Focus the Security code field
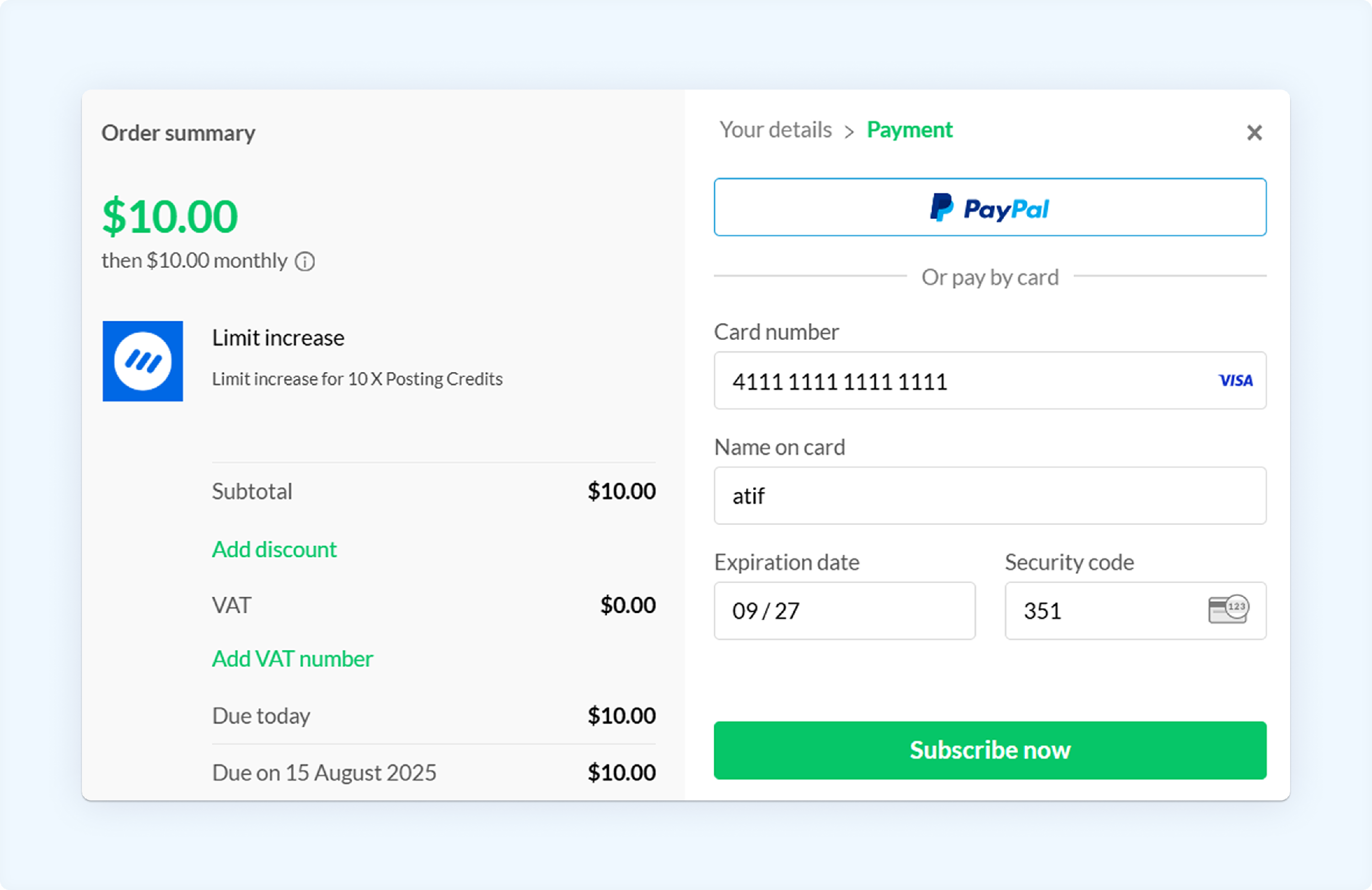The width and height of the screenshot is (1372, 890). tap(1135, 611)
